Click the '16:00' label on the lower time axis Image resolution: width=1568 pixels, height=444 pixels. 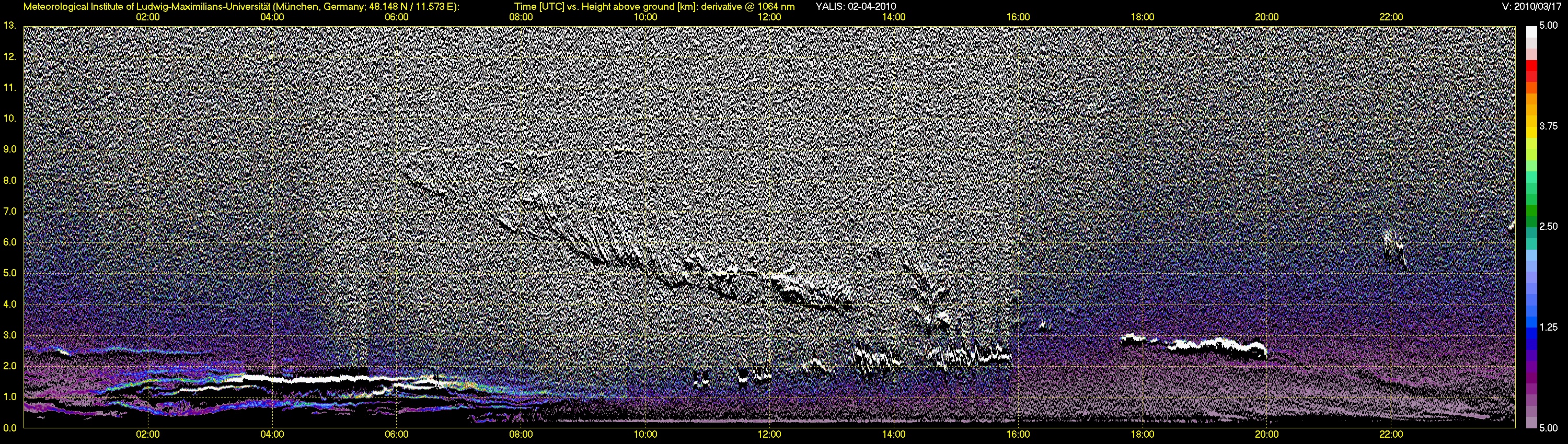pyautogui.click(x=1018, y=435)
